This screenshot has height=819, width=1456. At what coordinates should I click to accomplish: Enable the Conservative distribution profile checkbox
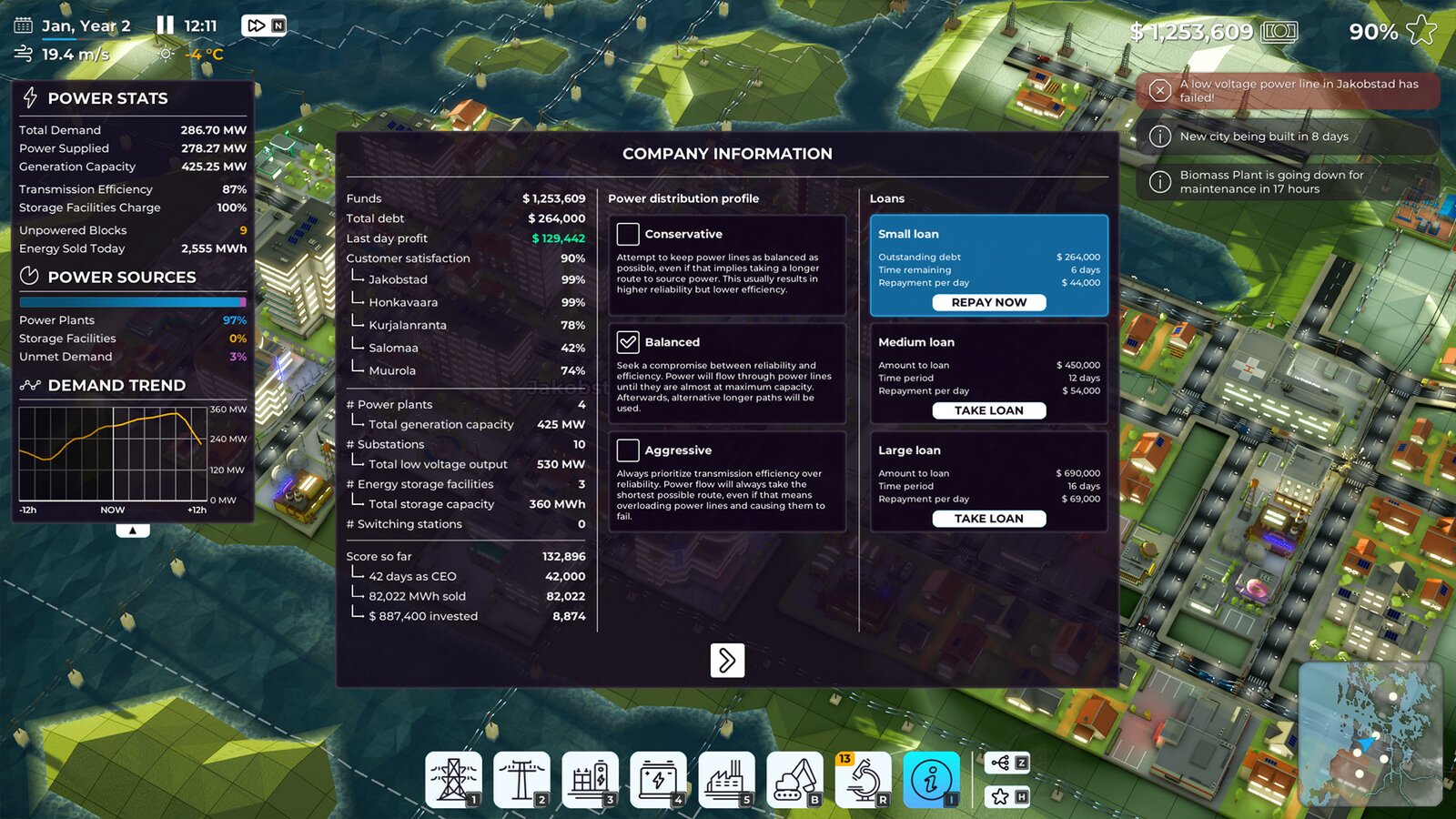[628, 234]
